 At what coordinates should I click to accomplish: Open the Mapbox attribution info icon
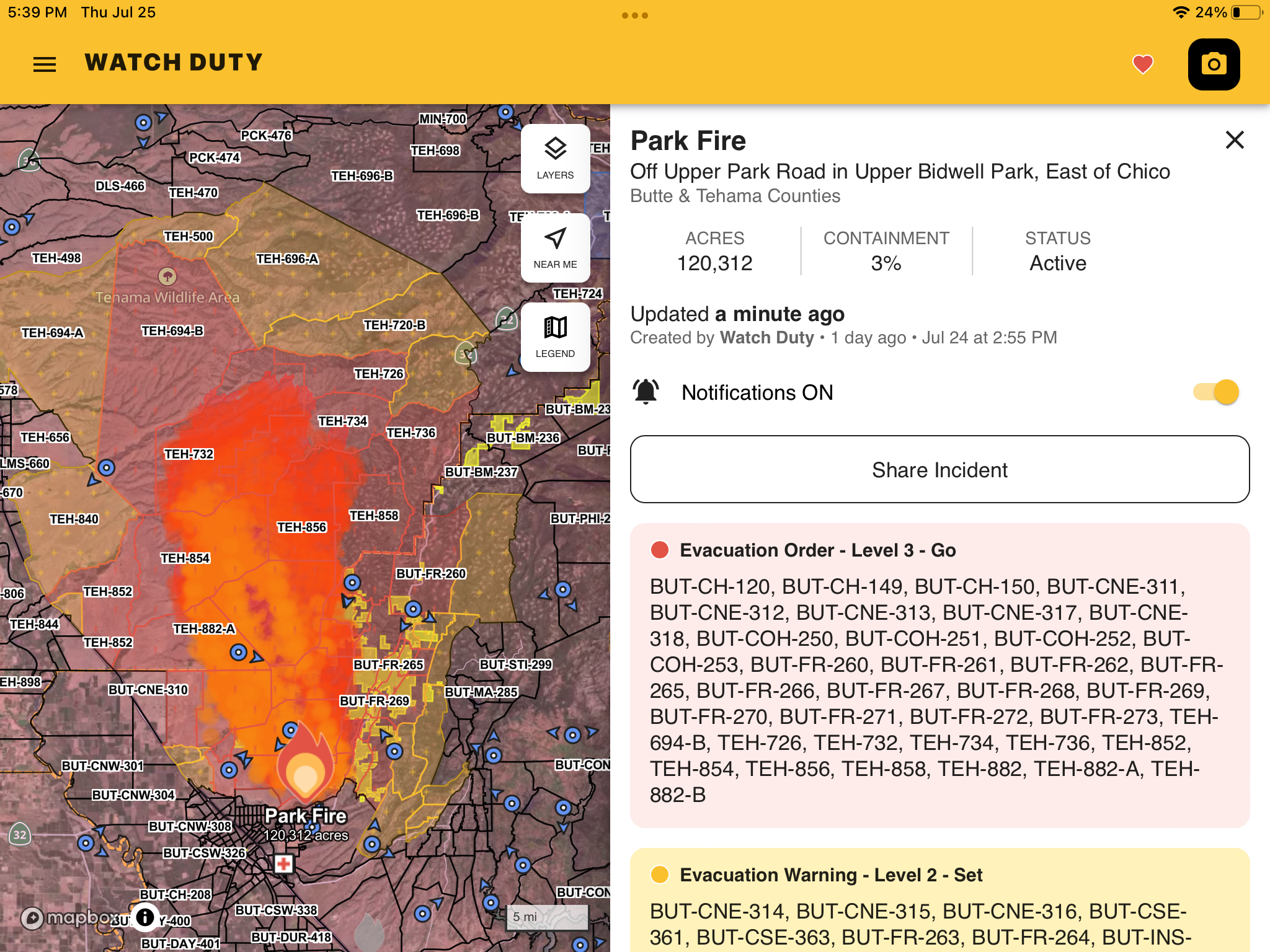[x=144, y=917]
